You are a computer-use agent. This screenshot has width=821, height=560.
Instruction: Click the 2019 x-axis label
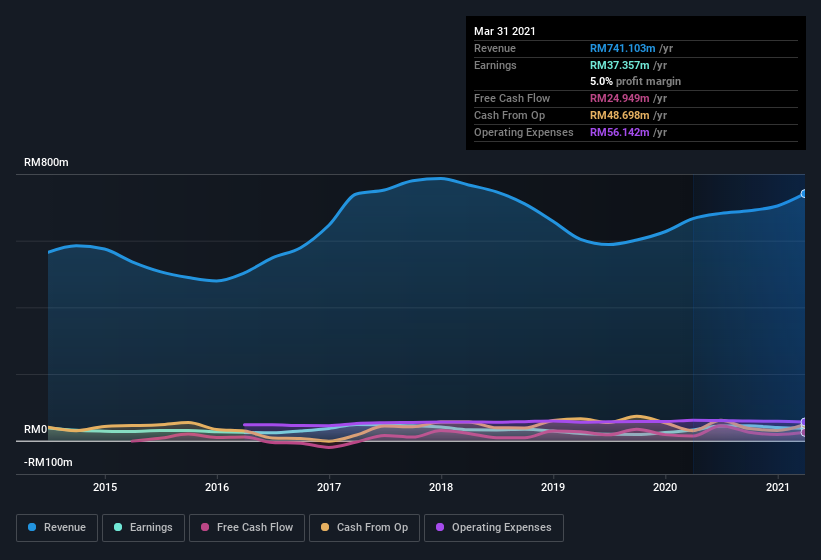553,487
